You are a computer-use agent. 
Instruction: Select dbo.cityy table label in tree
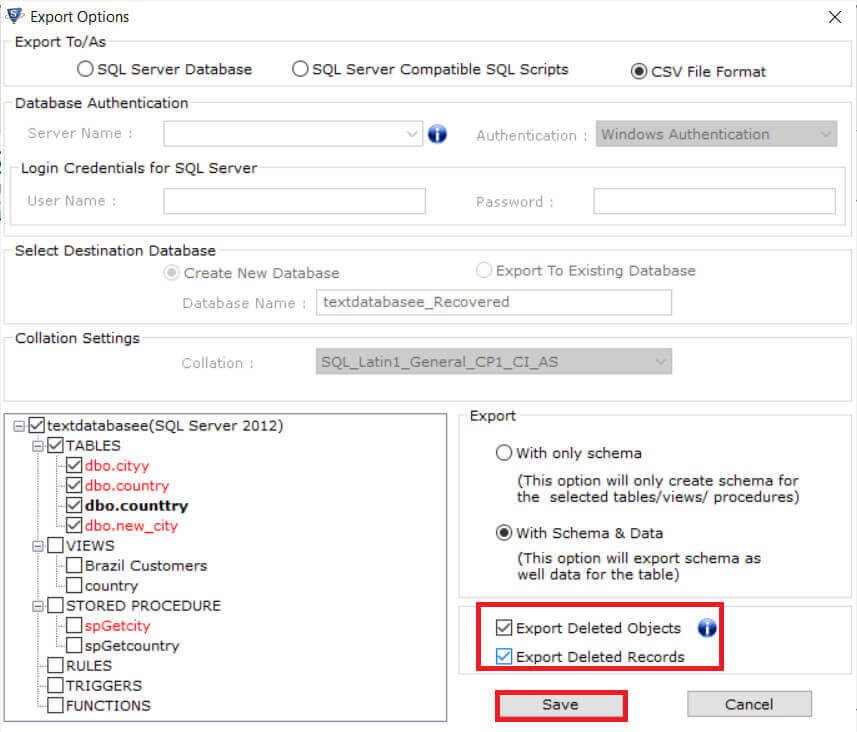[117, 466]
